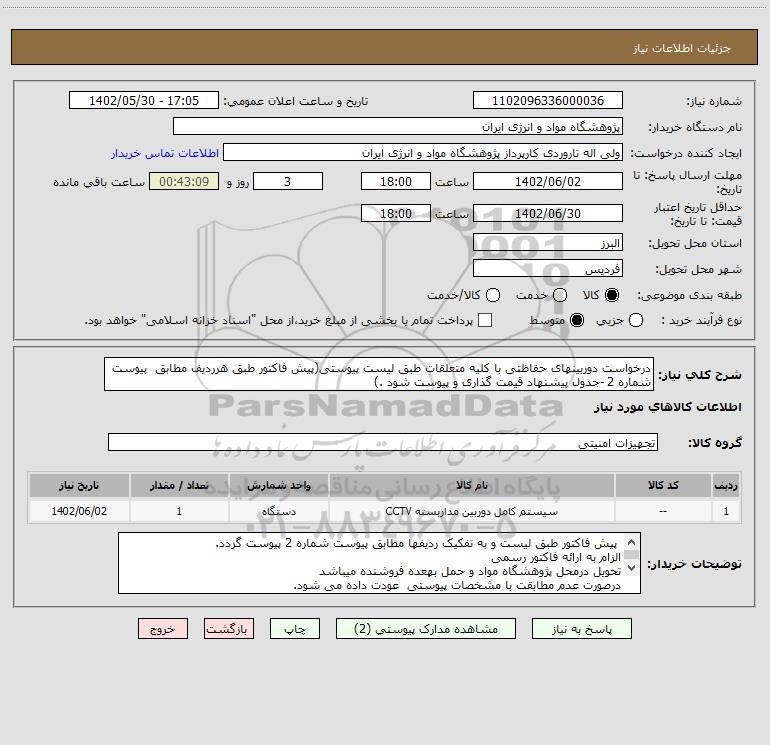Image resolution: width=770 pixels, height=745 pixels.
Task: Select the CCTV system item name cell
Action: pos(471,511)
